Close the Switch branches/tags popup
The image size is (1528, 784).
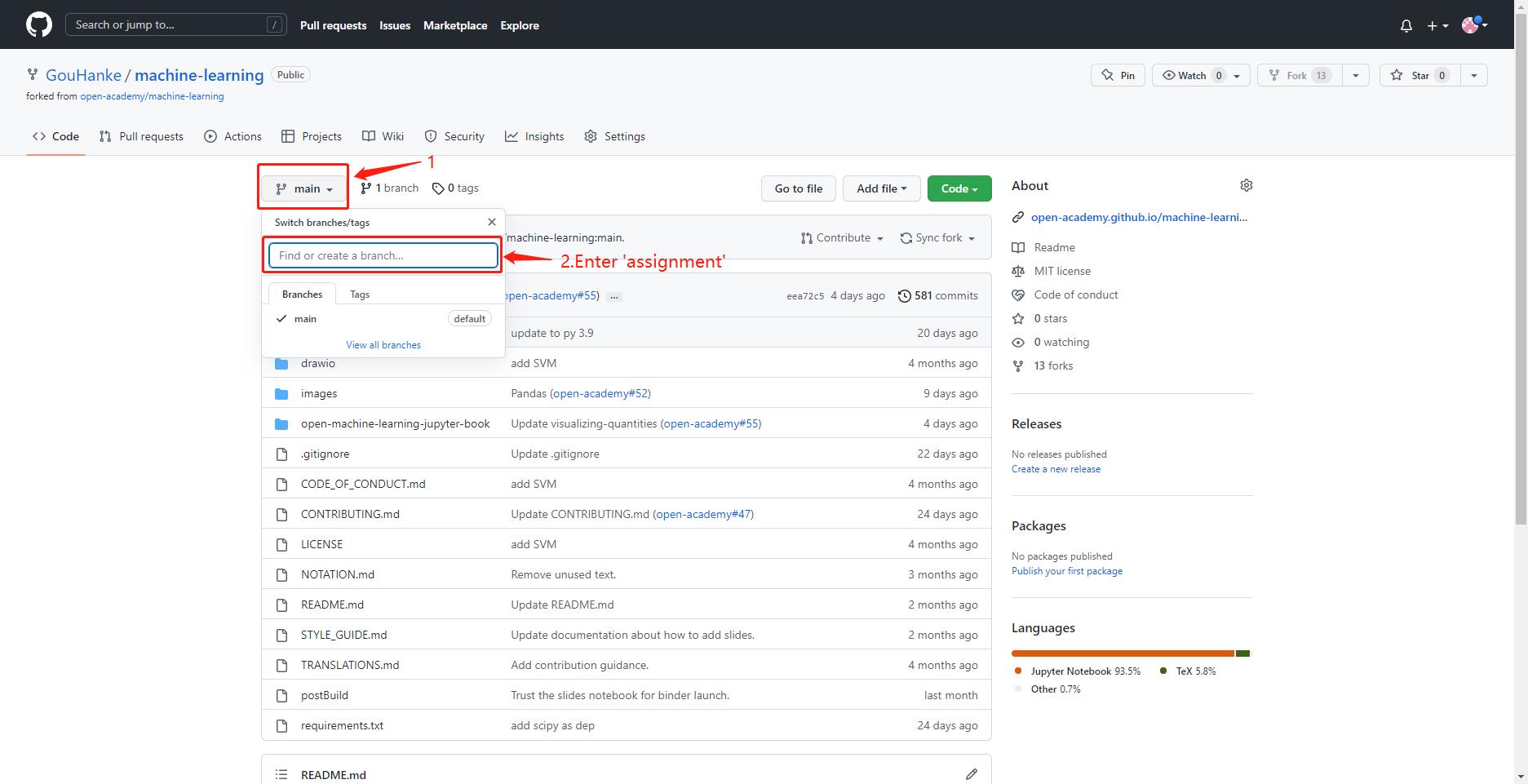point(491,222)
